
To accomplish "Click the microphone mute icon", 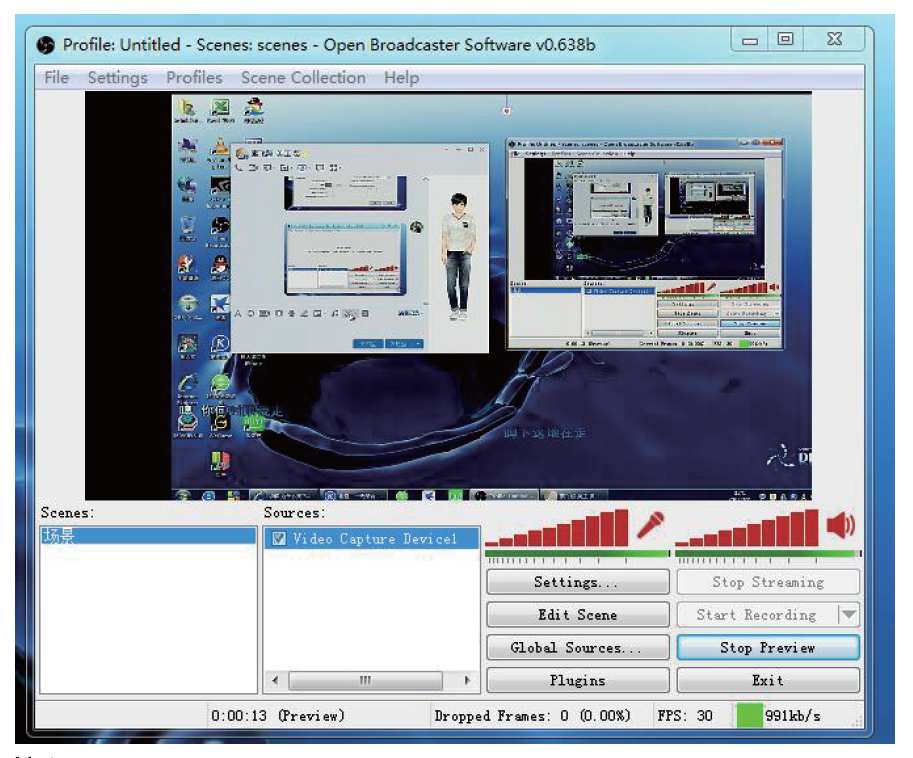I will click(651, 525).
